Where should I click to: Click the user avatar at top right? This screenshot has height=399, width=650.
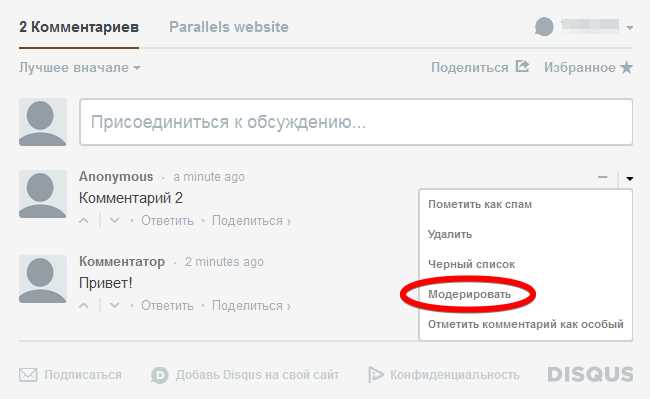pos(544,27)
